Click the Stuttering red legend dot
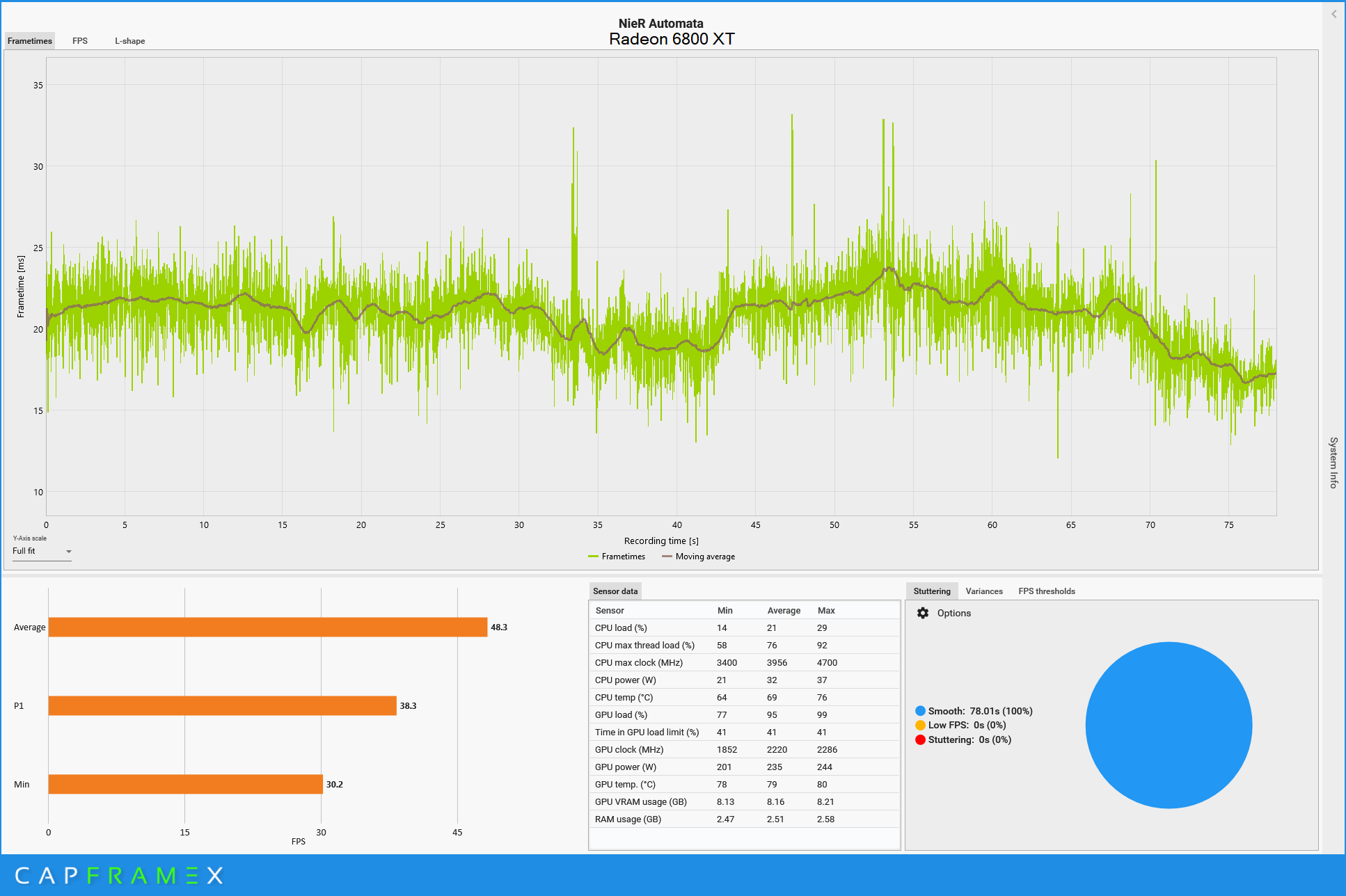The image size is (1346, 896). click(920, 739)
